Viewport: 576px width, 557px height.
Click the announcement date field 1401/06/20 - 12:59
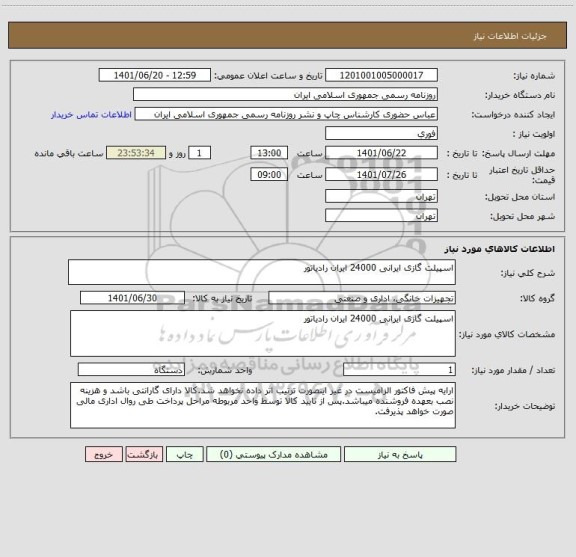[x=155, y=75]
